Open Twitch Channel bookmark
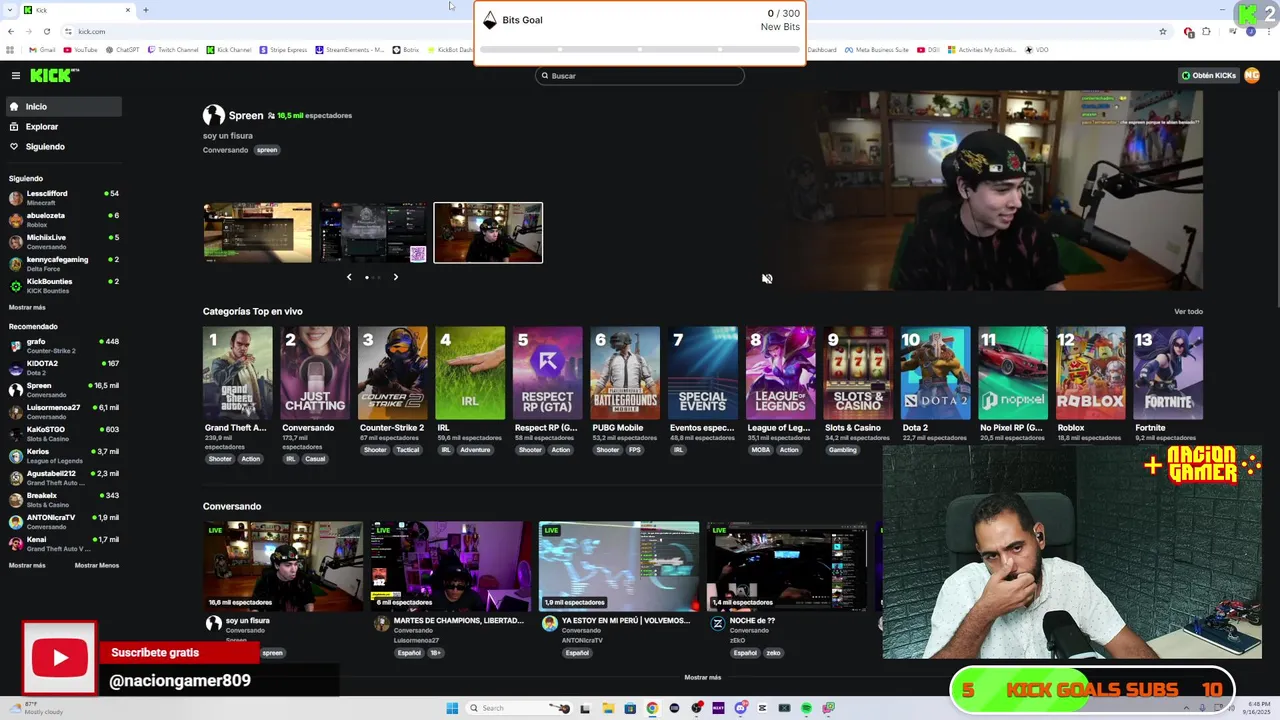The height and width of the screenshot is (720, 1280). coord(173,49)
